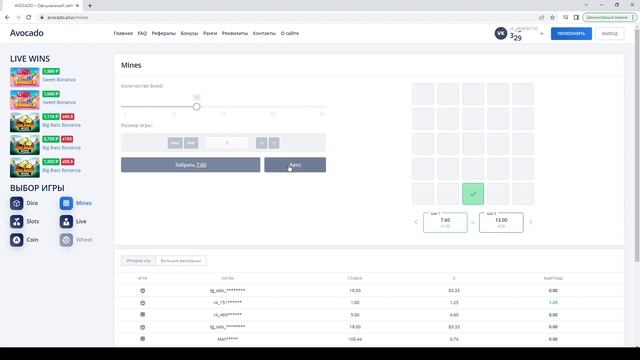Open the Бонусы menu item

(x=189, y=33)
